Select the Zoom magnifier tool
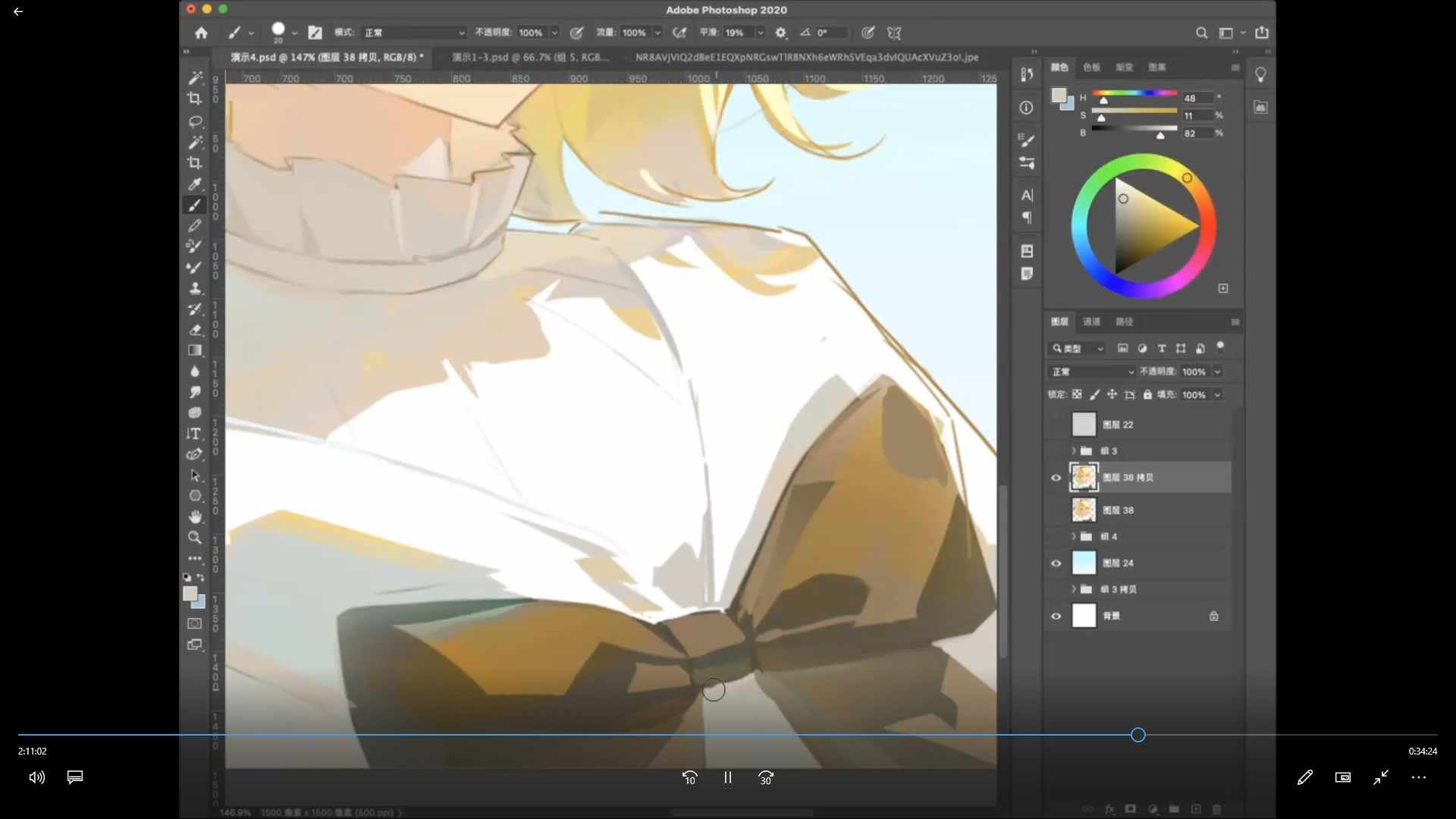 point(195,538)
